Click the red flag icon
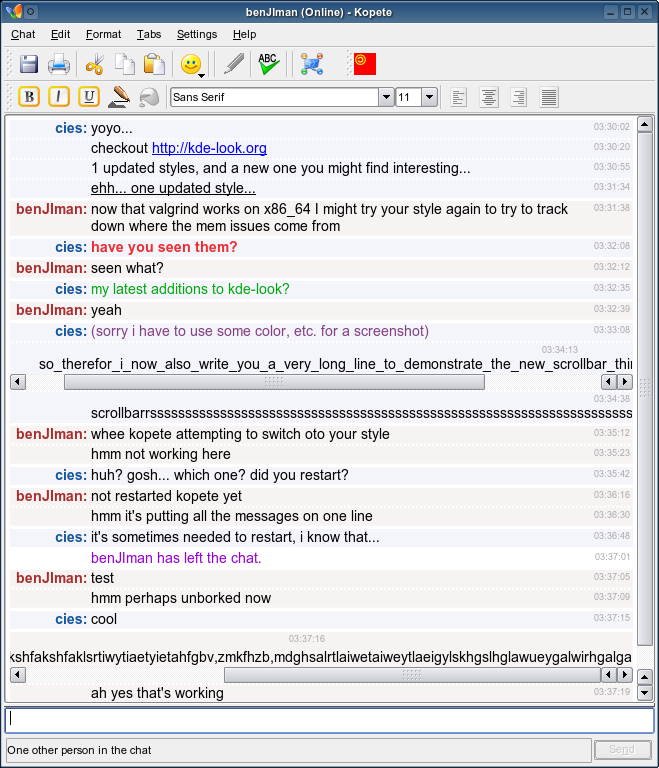Screen dimensions: 659x768 coord(365,64)
